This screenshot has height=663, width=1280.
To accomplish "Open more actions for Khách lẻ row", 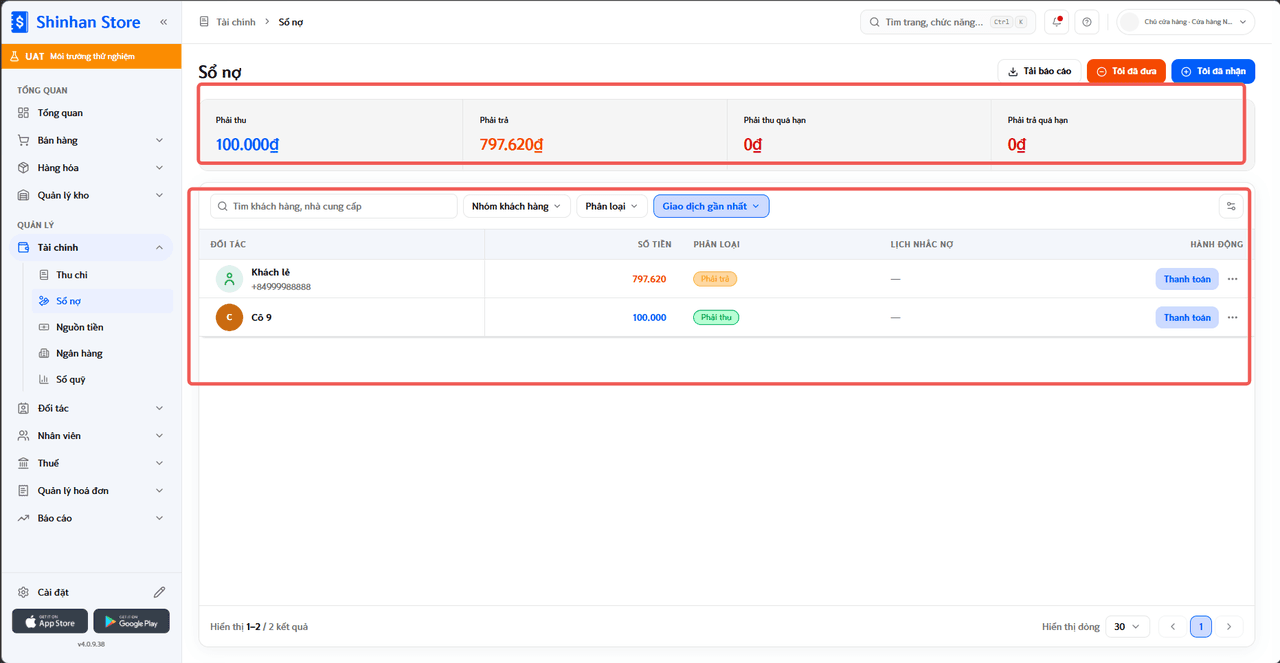I will [1232, 279].
